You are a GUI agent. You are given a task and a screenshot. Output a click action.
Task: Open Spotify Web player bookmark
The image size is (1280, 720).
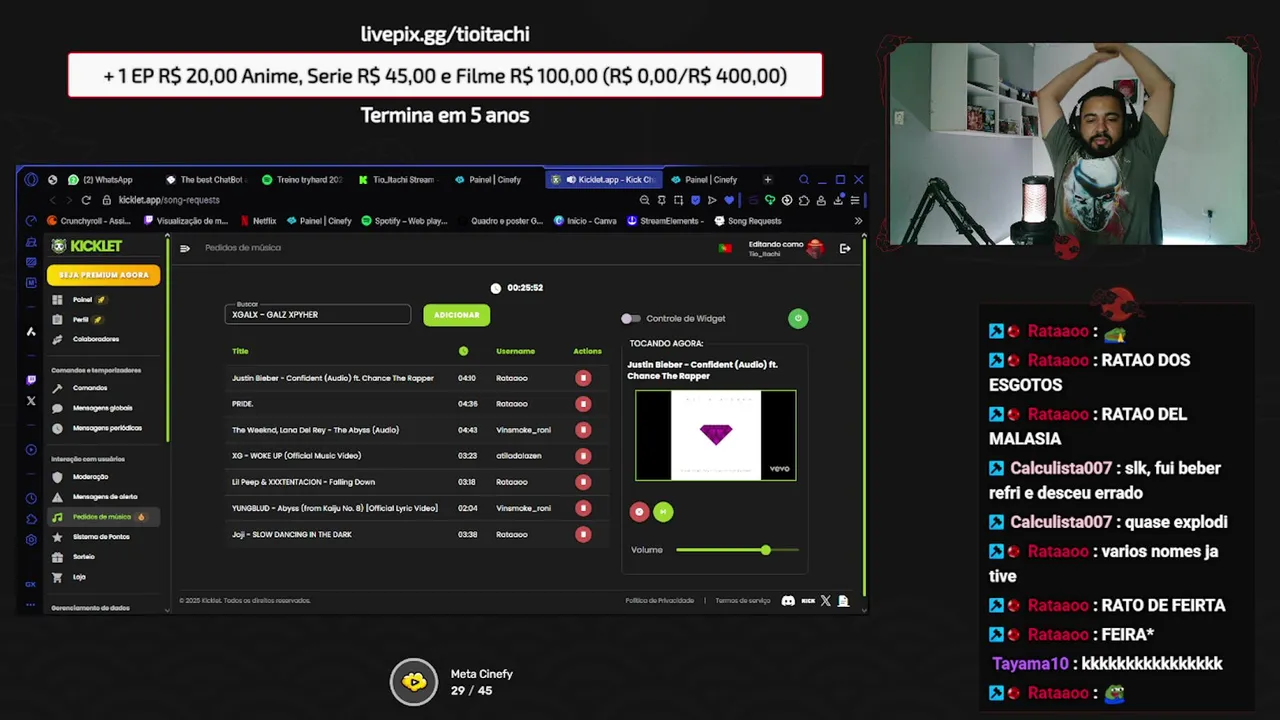tap(405, 221)
